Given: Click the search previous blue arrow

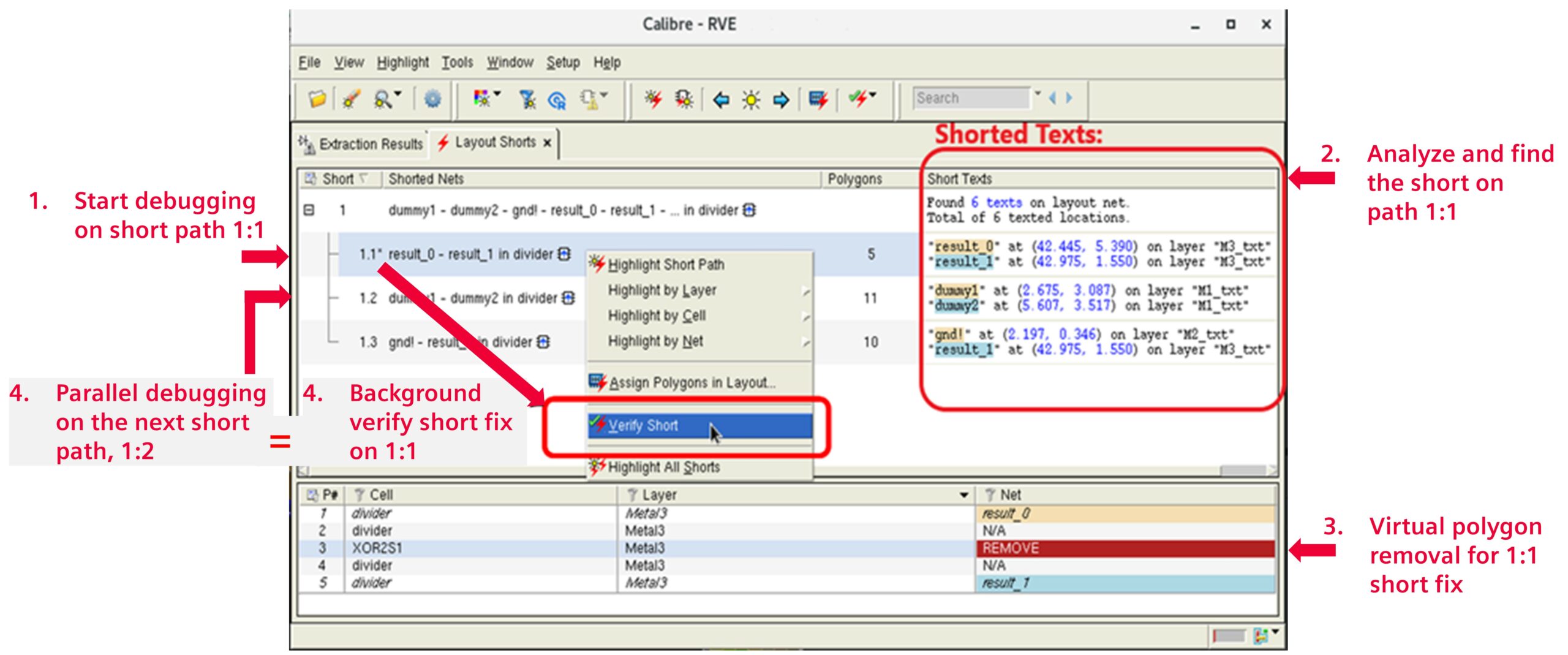Looking at the screenshot, I should point(1053,98).
